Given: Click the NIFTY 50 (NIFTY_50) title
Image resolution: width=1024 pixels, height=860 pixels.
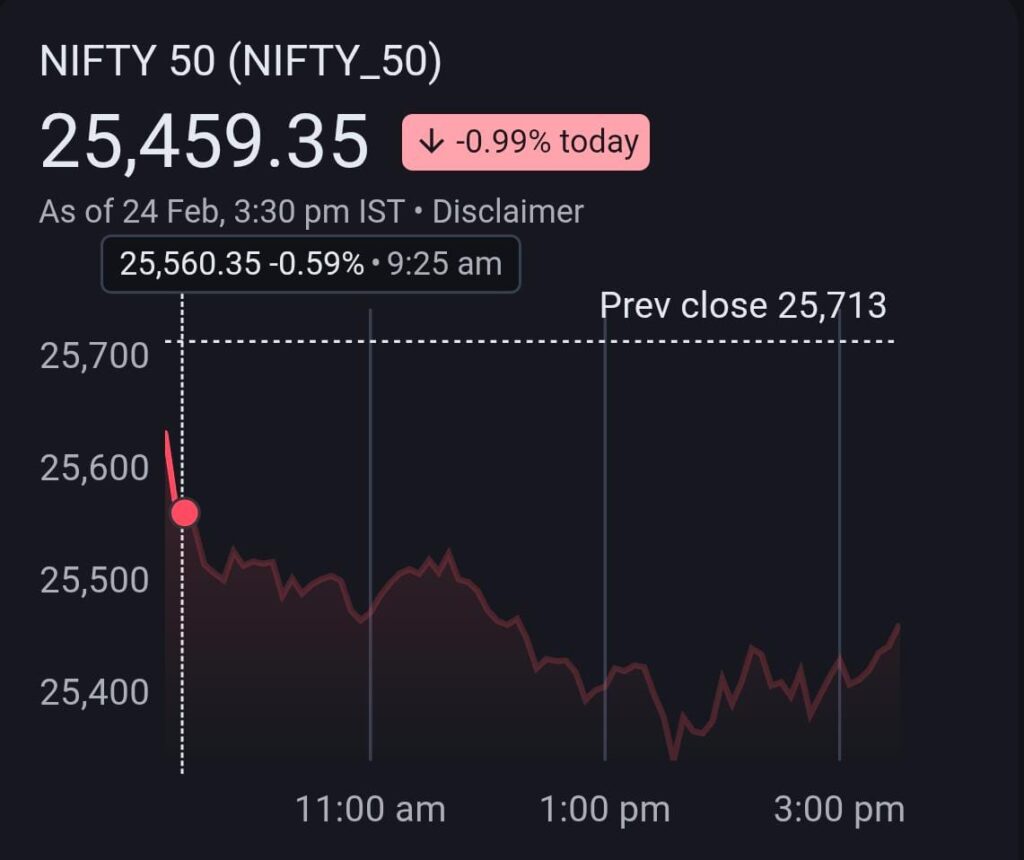Looking at the screenshot, I should (x=240, y=62).
